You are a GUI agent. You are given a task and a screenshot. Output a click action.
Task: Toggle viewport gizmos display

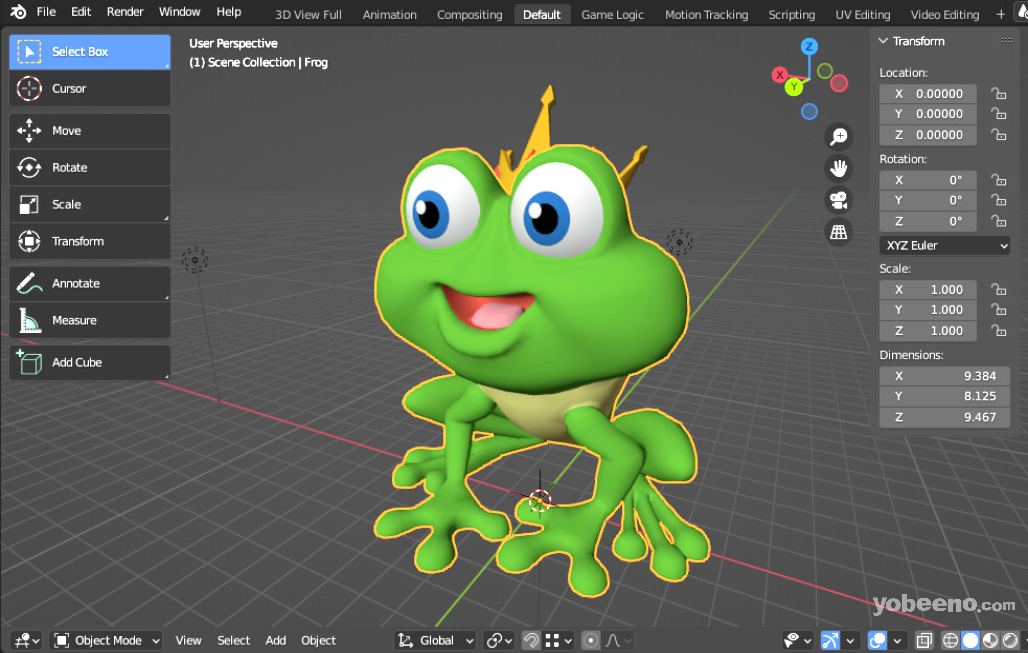click(x=830, y=641)
